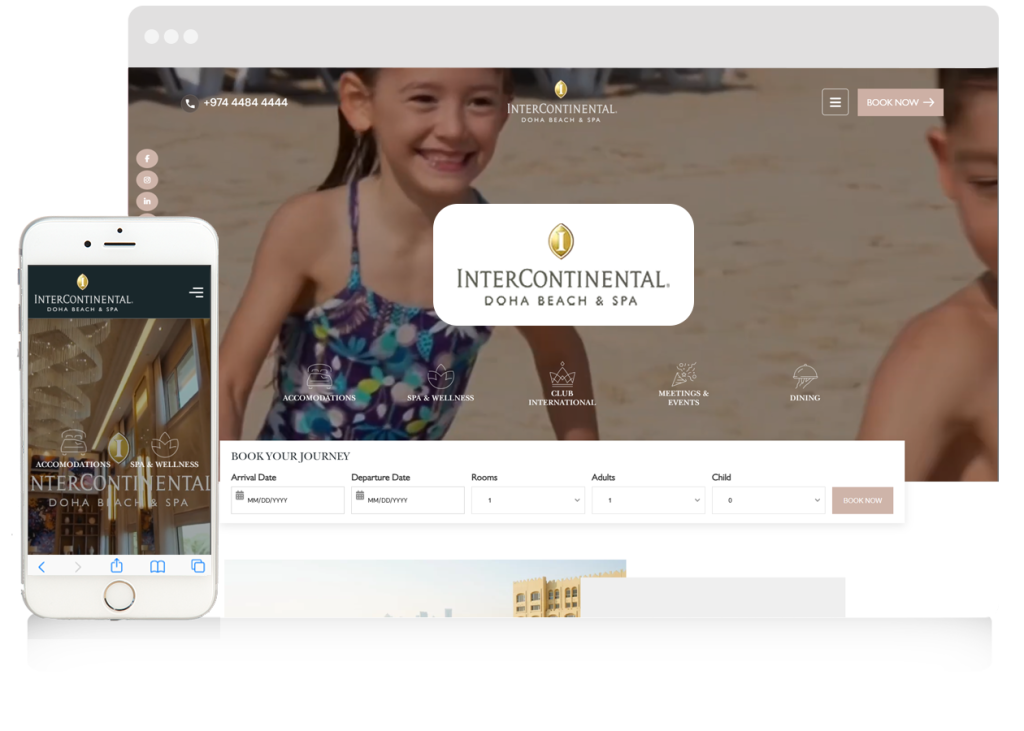Click calendar icon in Arrival Date field
Viewport: 1024px width, 731px height.
point(240,496)
